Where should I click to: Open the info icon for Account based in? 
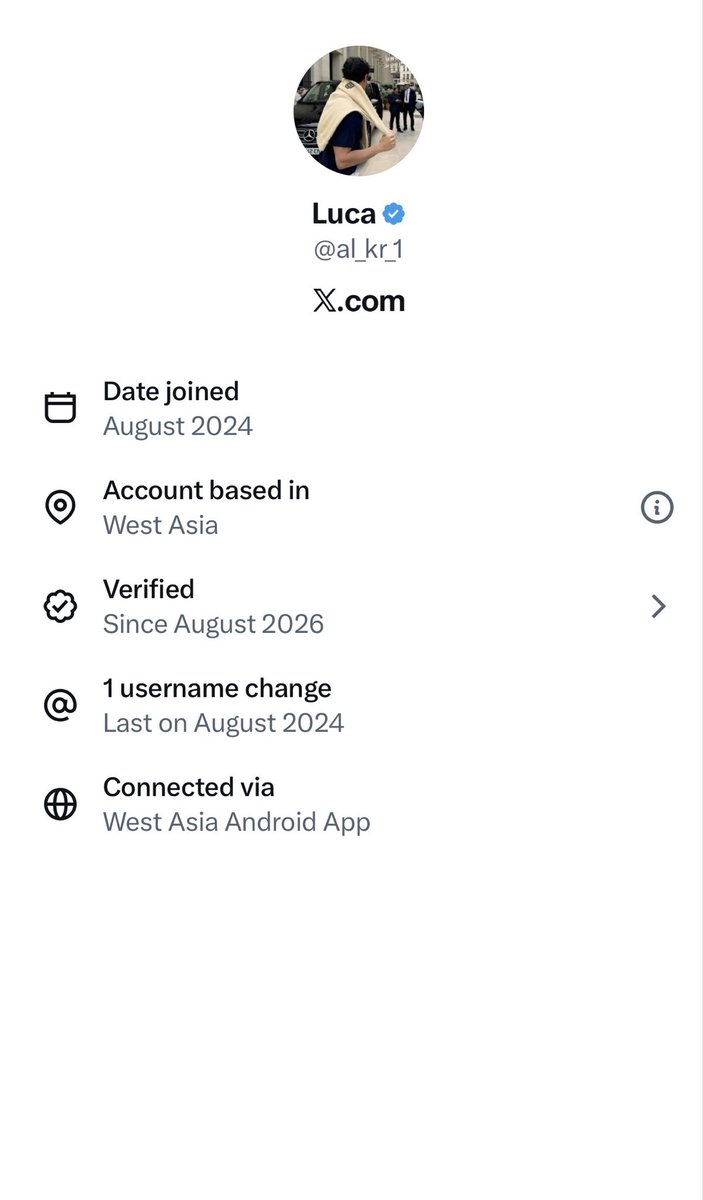click(x=657, y=507)
